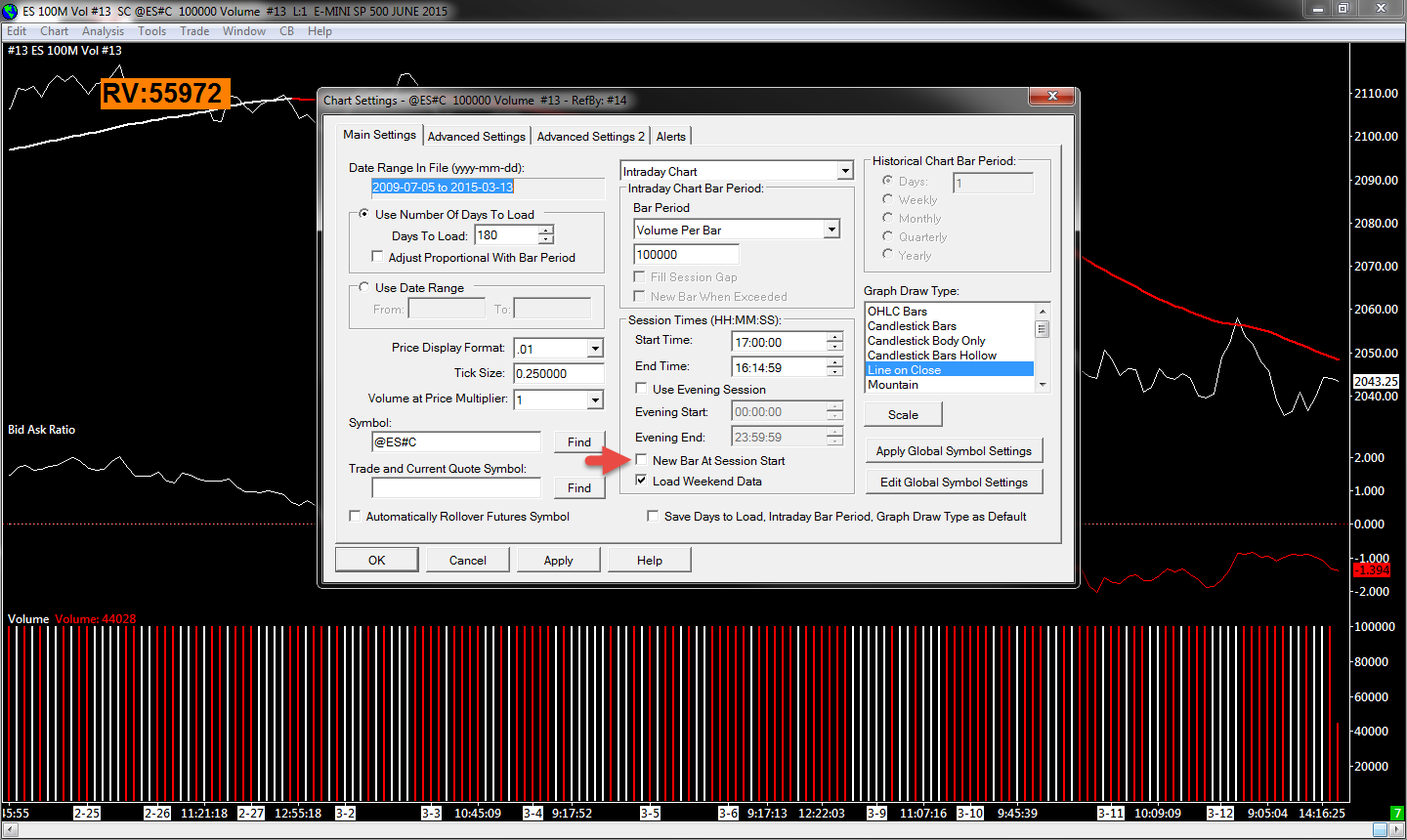Confirm the dialog with OK
1407x840 pixels.
click(377, 560)
